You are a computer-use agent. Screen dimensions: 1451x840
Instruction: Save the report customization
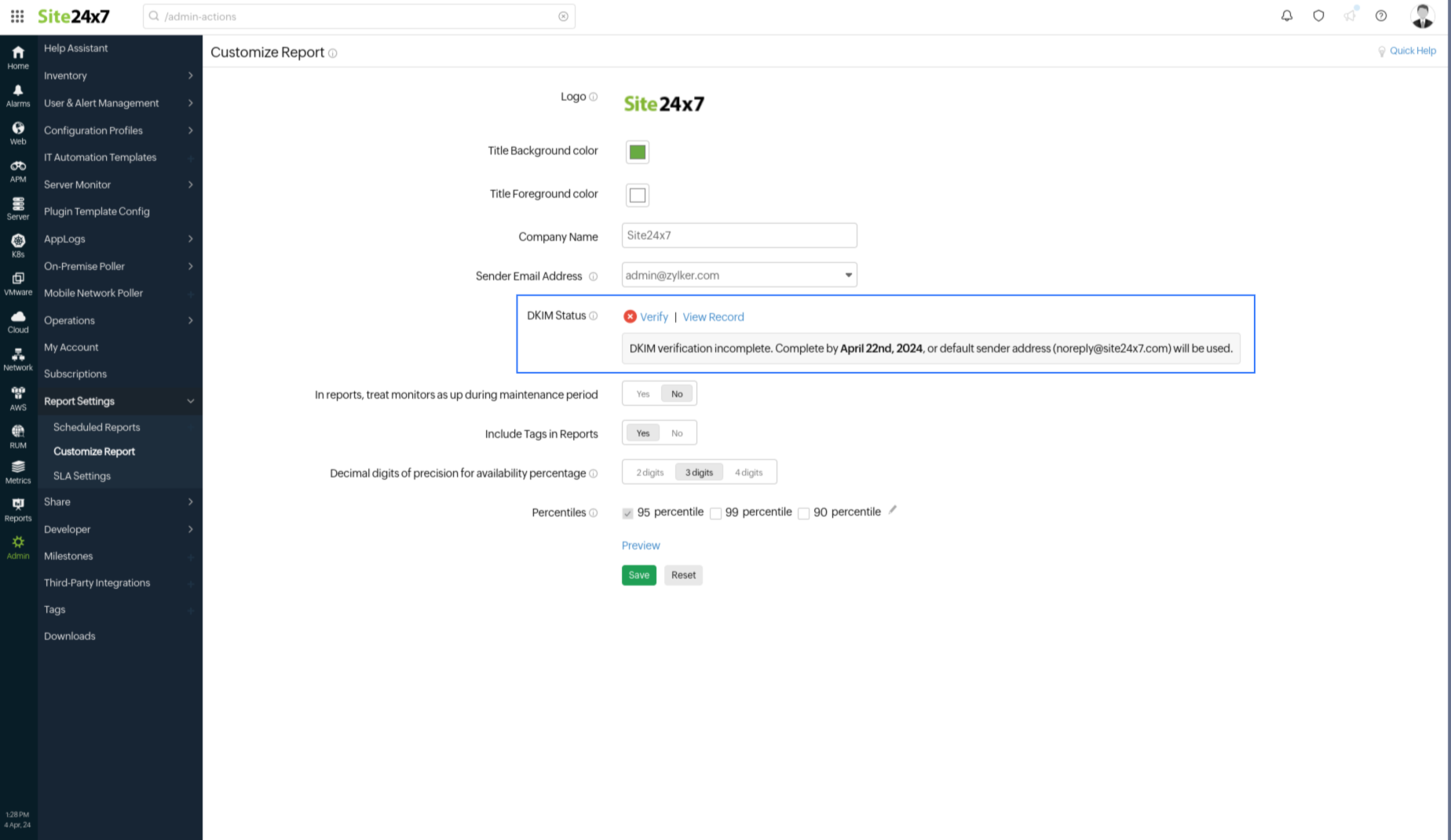(639, 575)
